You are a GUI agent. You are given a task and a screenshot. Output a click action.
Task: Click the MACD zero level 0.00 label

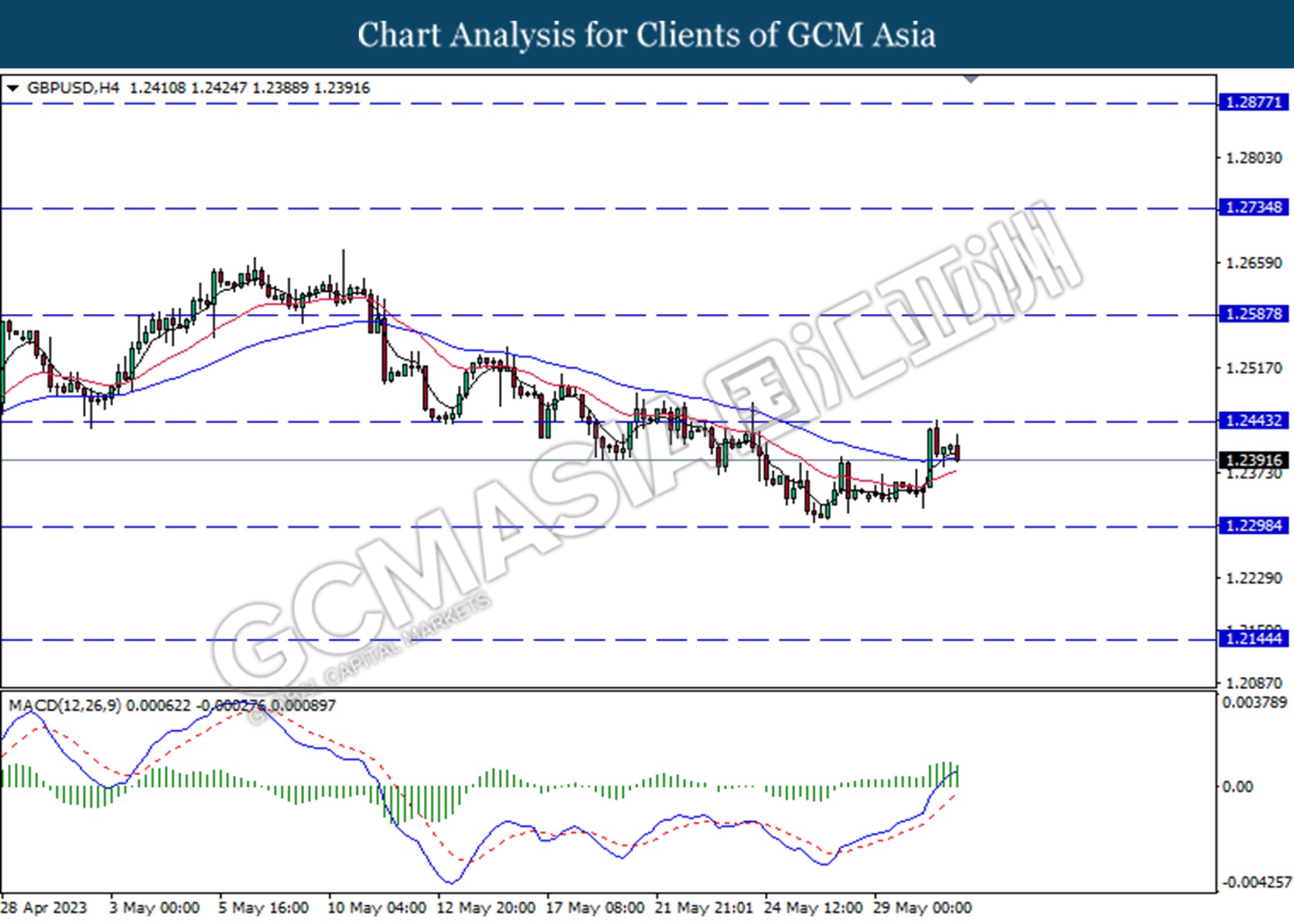pyautogui.click(x=1238, y=787)
